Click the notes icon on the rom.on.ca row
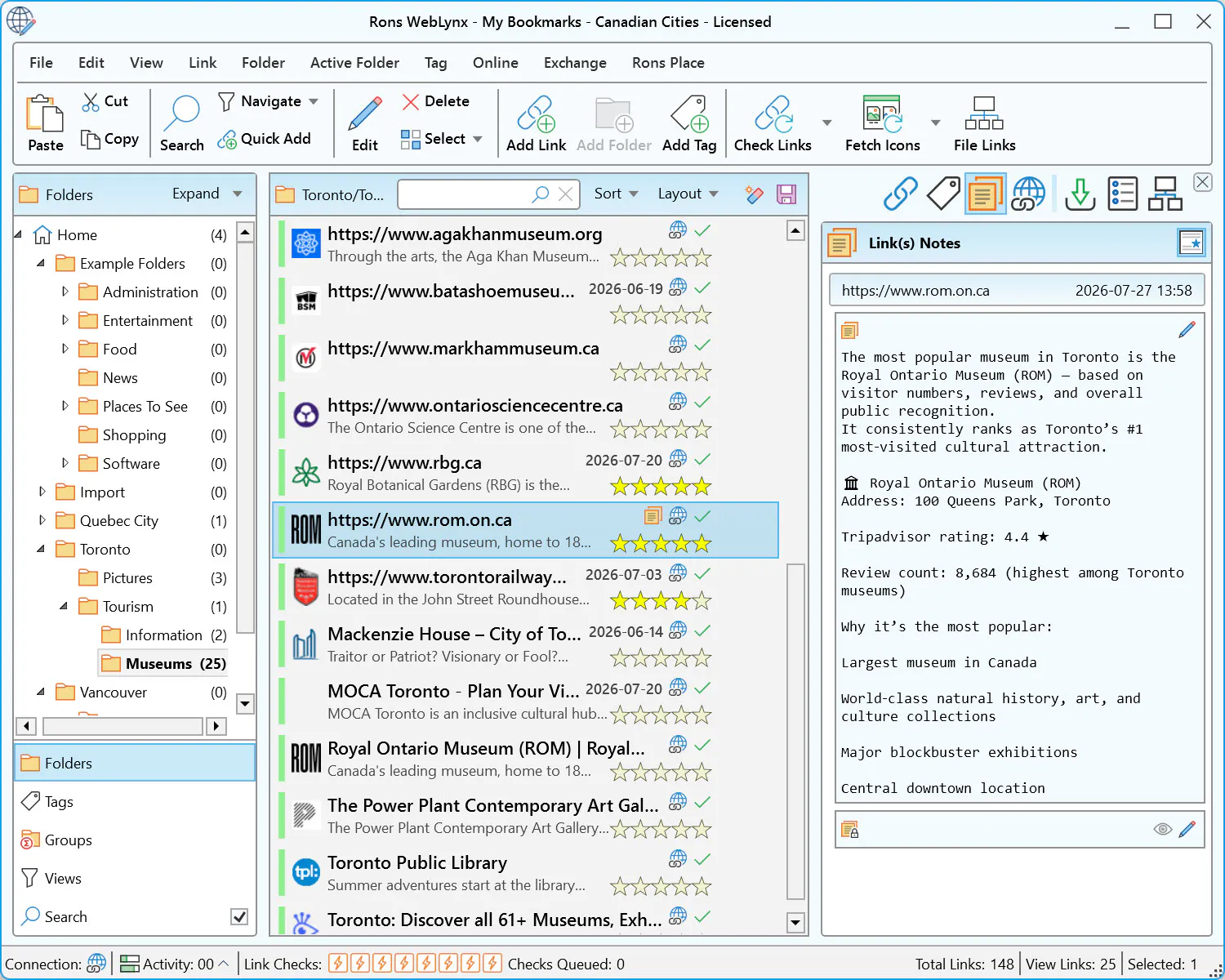 (653, 515)
